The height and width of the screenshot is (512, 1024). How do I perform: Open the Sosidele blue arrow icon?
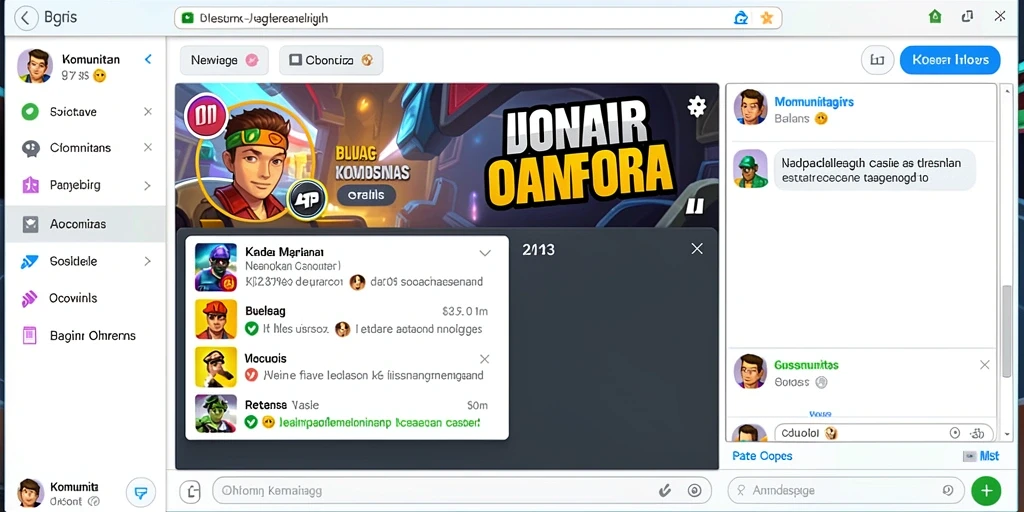click(x=30, y=262)
